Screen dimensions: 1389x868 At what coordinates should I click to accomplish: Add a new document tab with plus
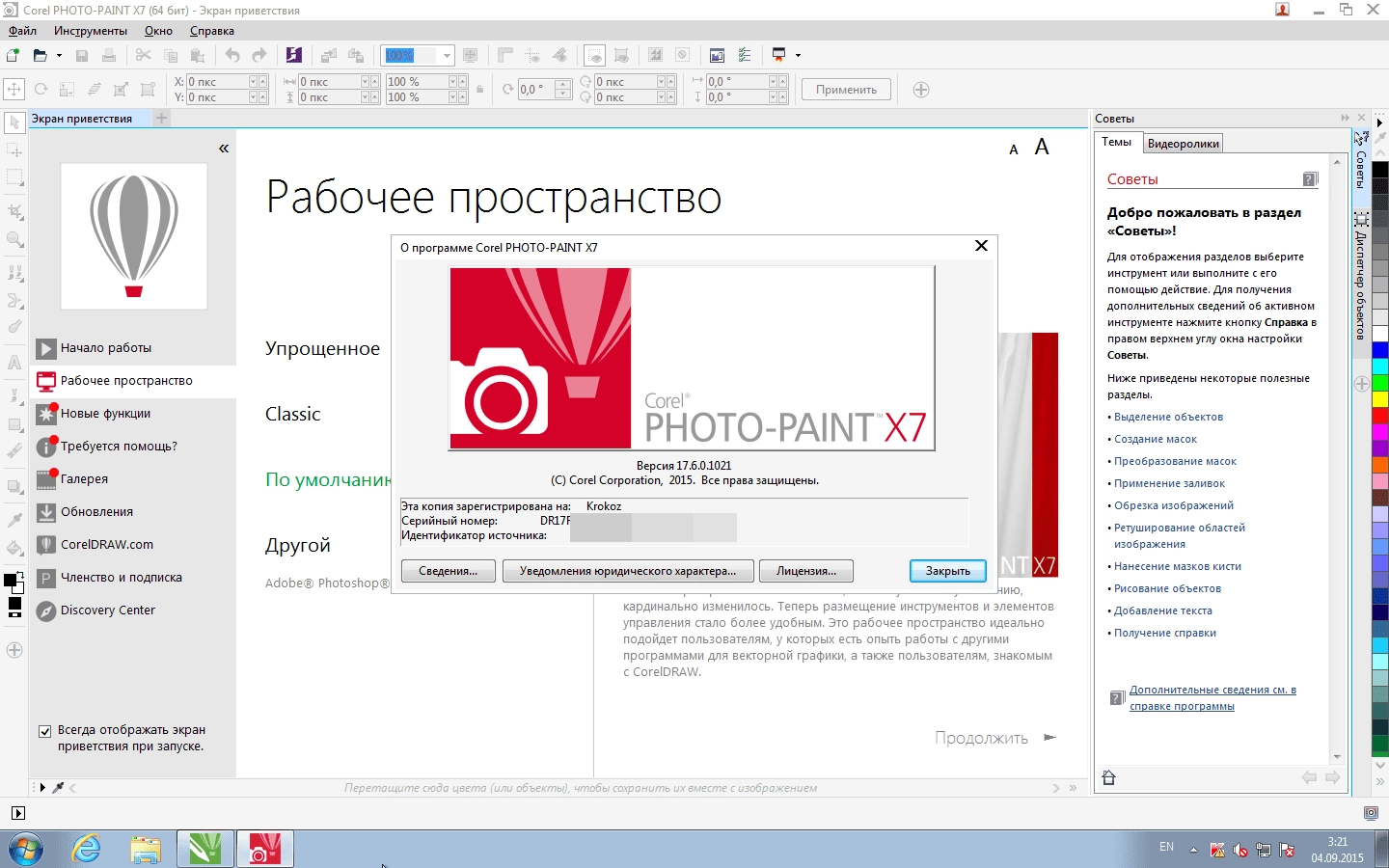pyautogui.click(x=161, y=118)
